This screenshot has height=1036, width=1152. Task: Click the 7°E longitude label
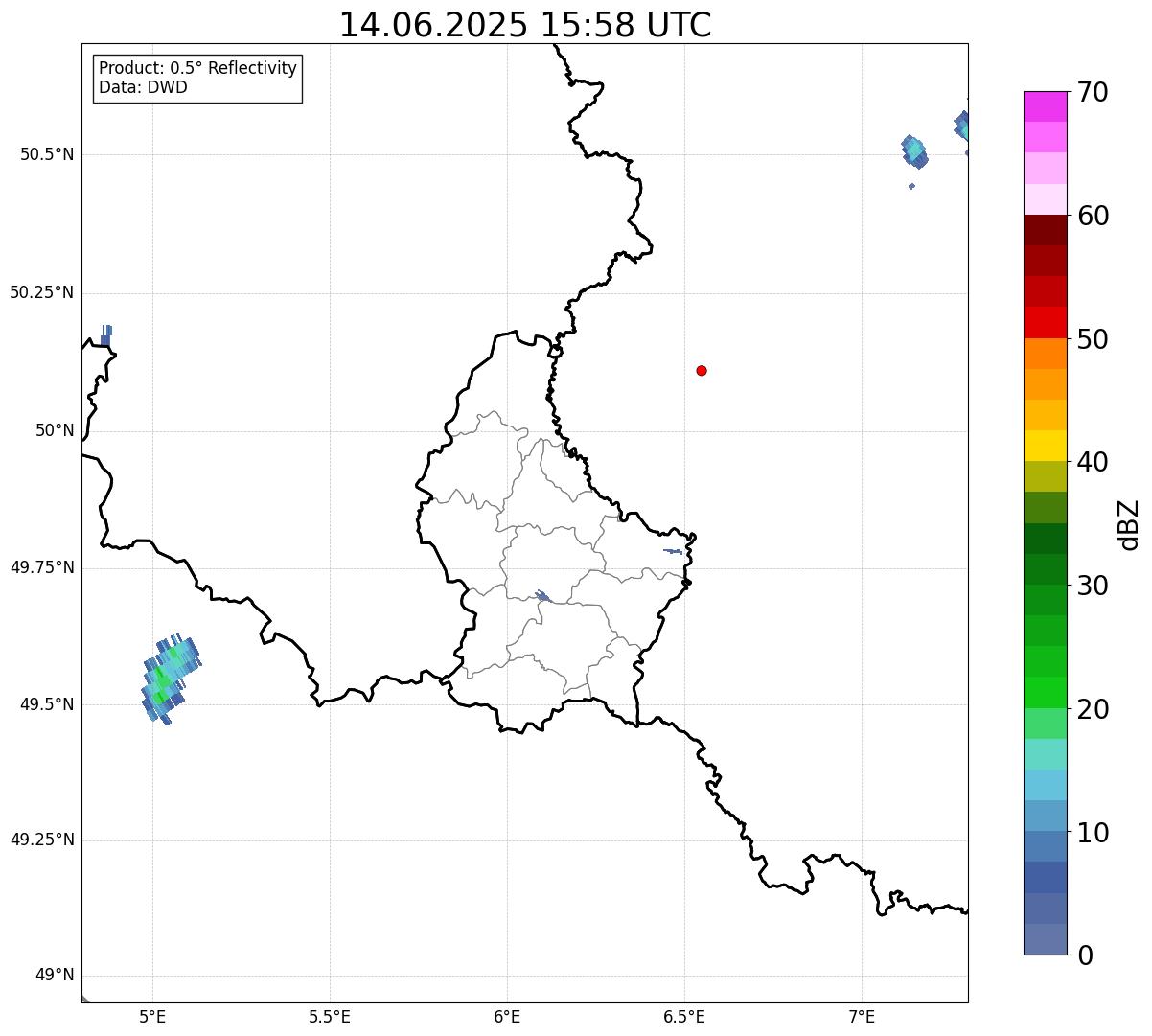(x=862, y=1016)
